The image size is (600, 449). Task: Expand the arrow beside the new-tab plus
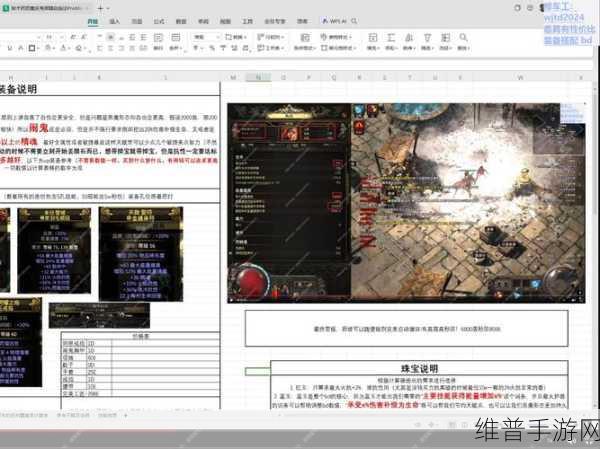108,8
